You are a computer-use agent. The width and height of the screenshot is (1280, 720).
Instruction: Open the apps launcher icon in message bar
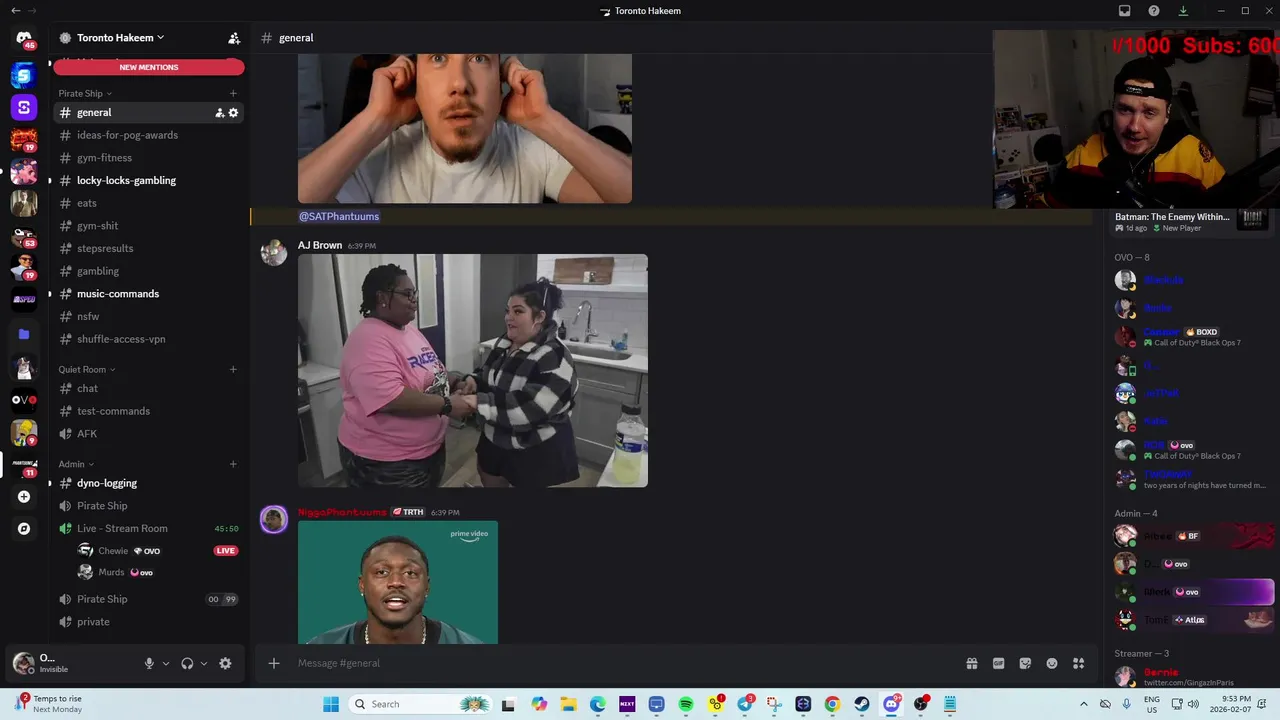1079,663
